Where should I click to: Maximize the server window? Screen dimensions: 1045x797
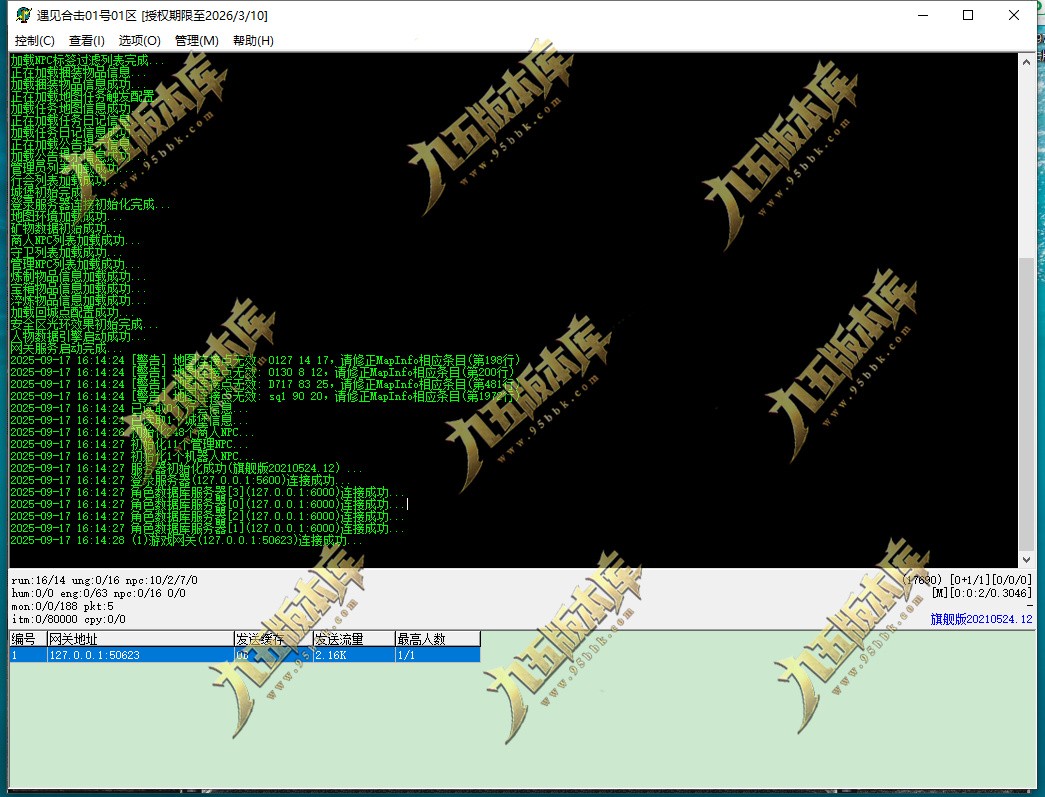click(968, 15)
